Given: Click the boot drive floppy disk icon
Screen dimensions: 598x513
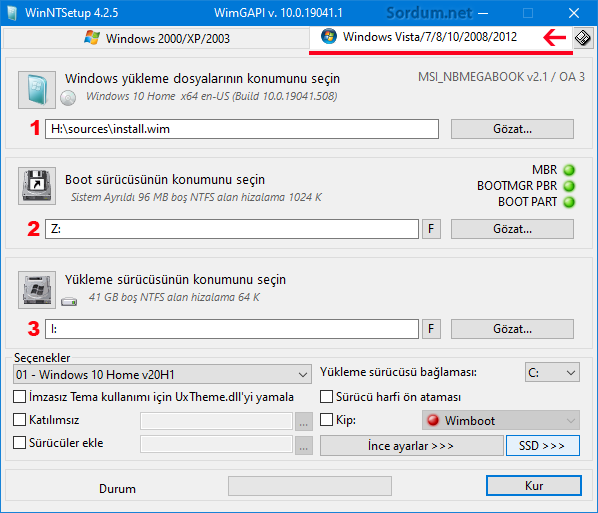Looking at the screenshot, I should (37, 186).
